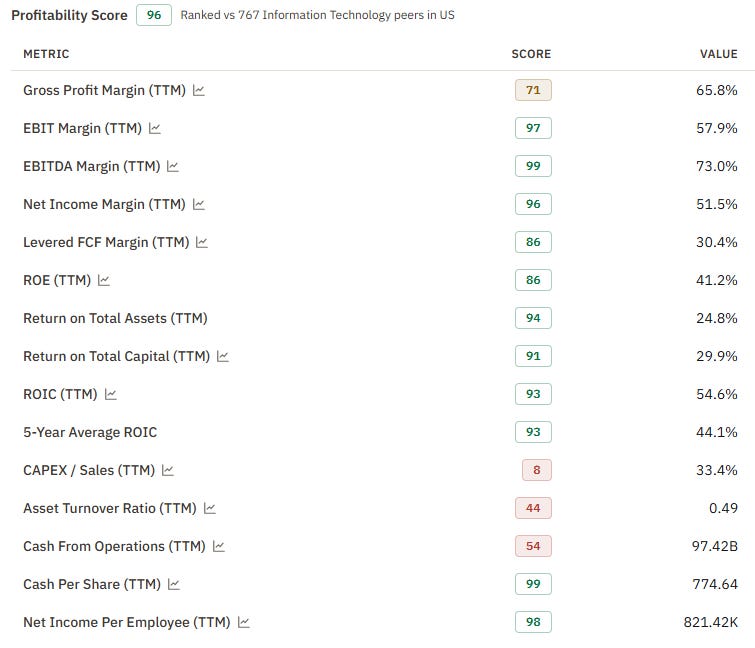Select the ROIC (TTM) label
The image size is (755, 648).
(x=60, y=394)
